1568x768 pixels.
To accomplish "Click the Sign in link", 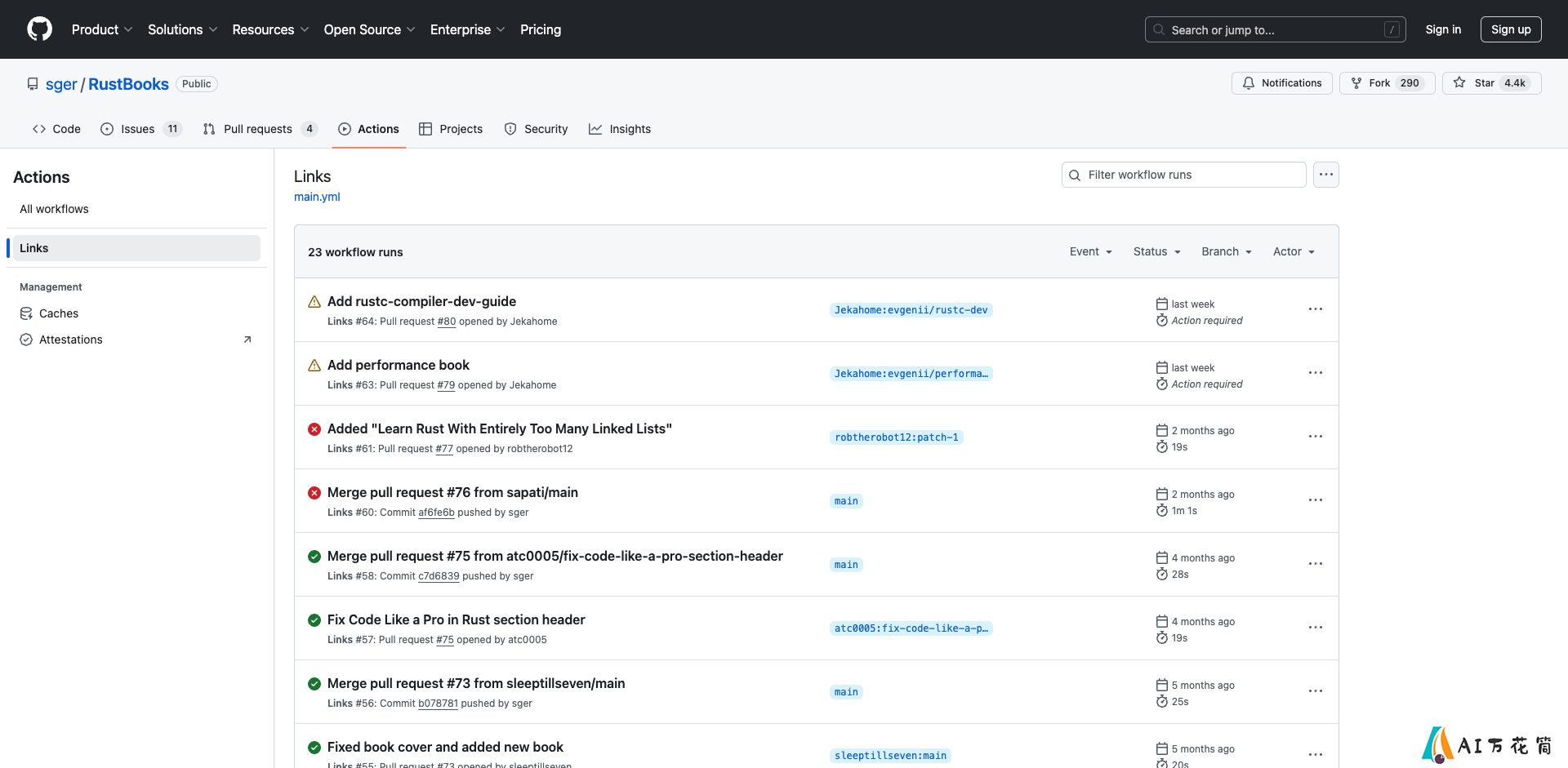I will tap(1443, 29).
